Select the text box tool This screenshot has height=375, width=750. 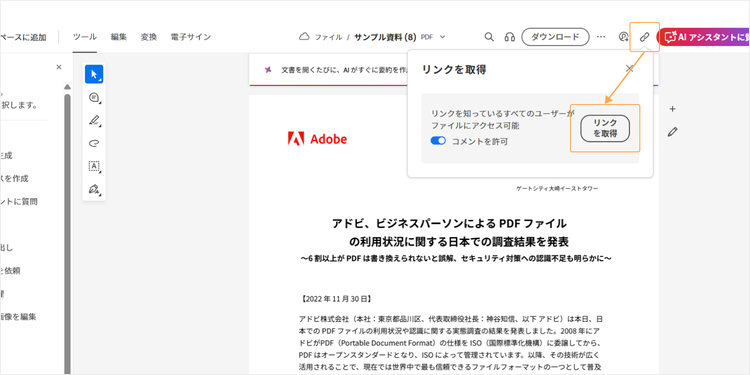point(94,166)
